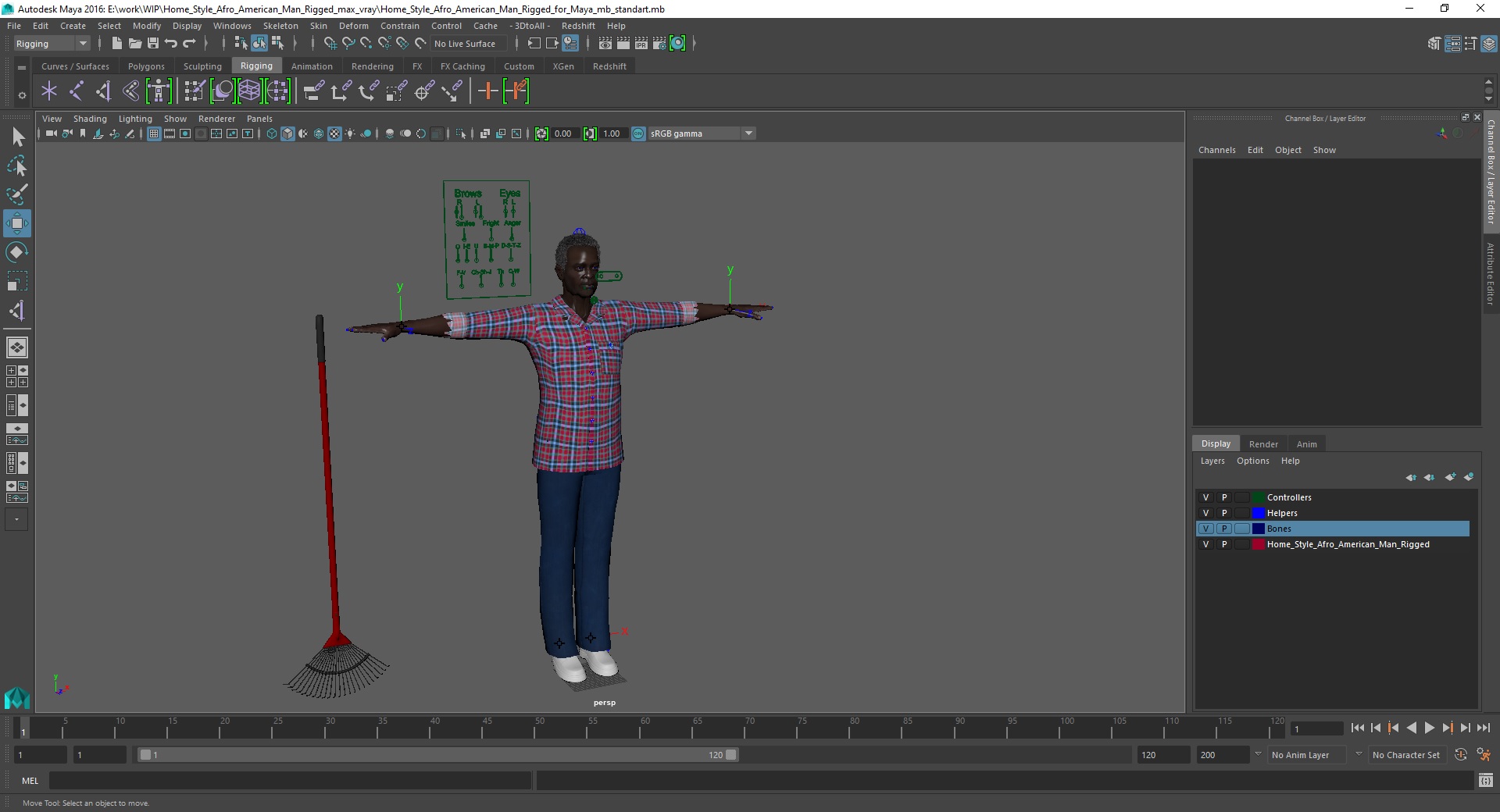
Task: Click the New Scene icon
Action: pyautogui.click(x=116, y=44)
